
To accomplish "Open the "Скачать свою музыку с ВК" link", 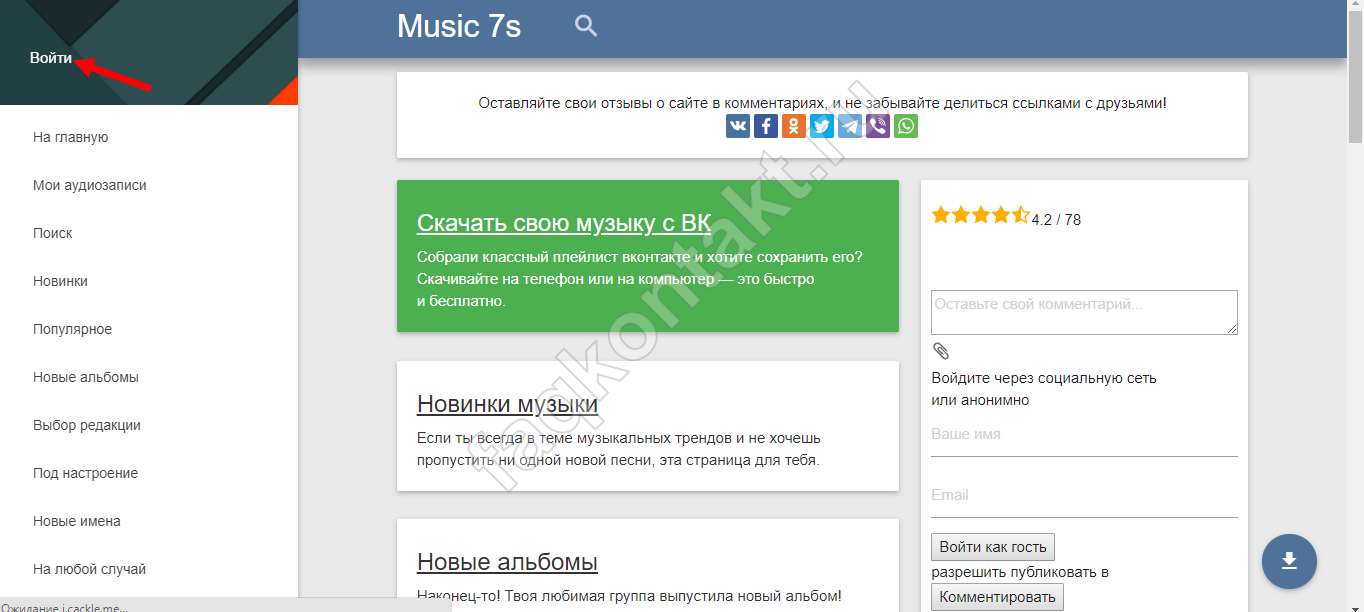I will (564, 223).
